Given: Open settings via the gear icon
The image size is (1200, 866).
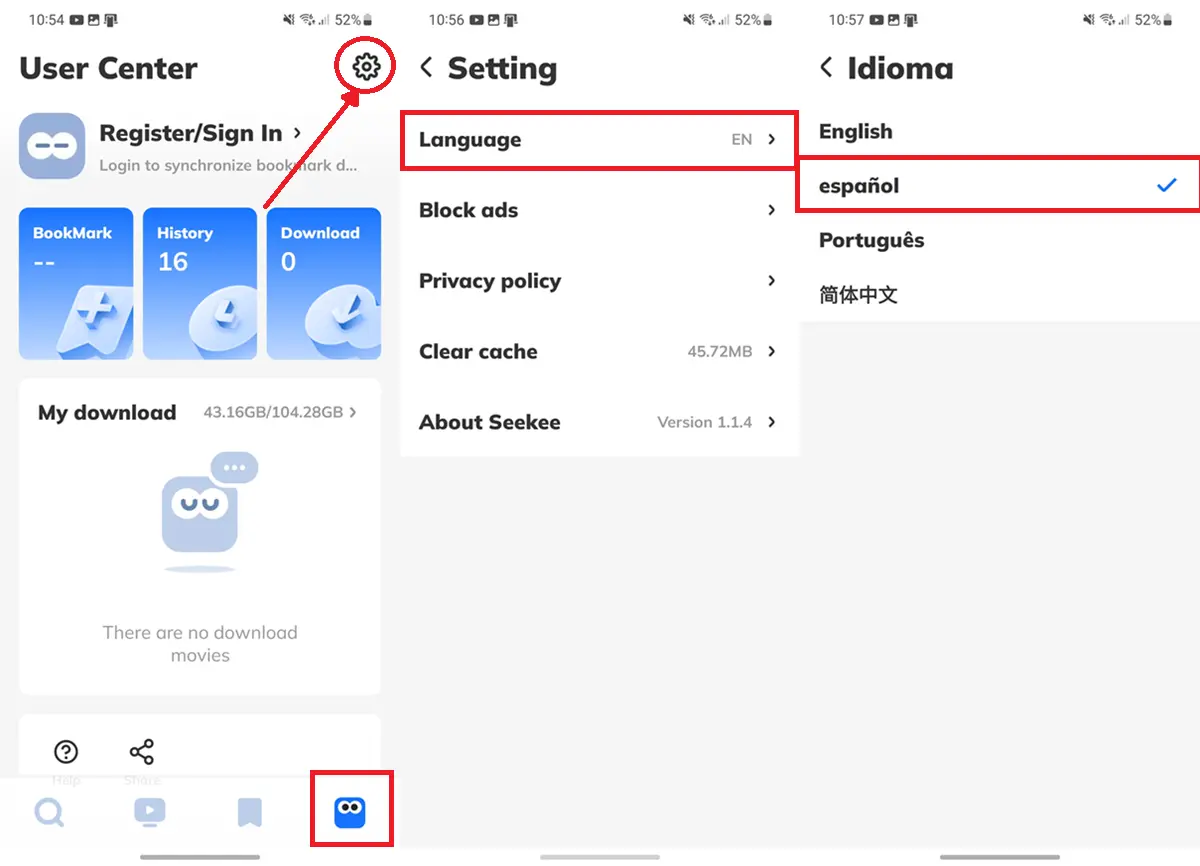Looking at the screenshot, I should point(367,67).
